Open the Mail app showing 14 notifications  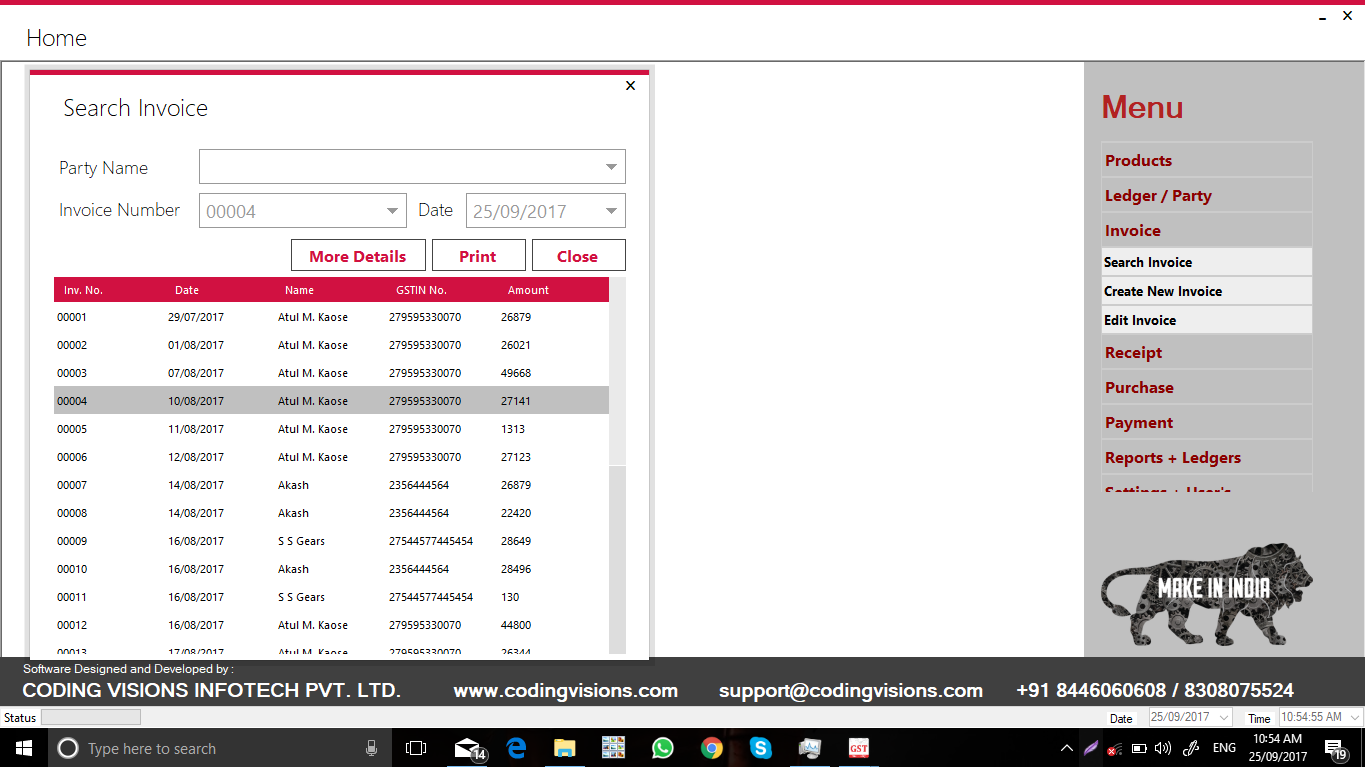(x=467, y=748)
